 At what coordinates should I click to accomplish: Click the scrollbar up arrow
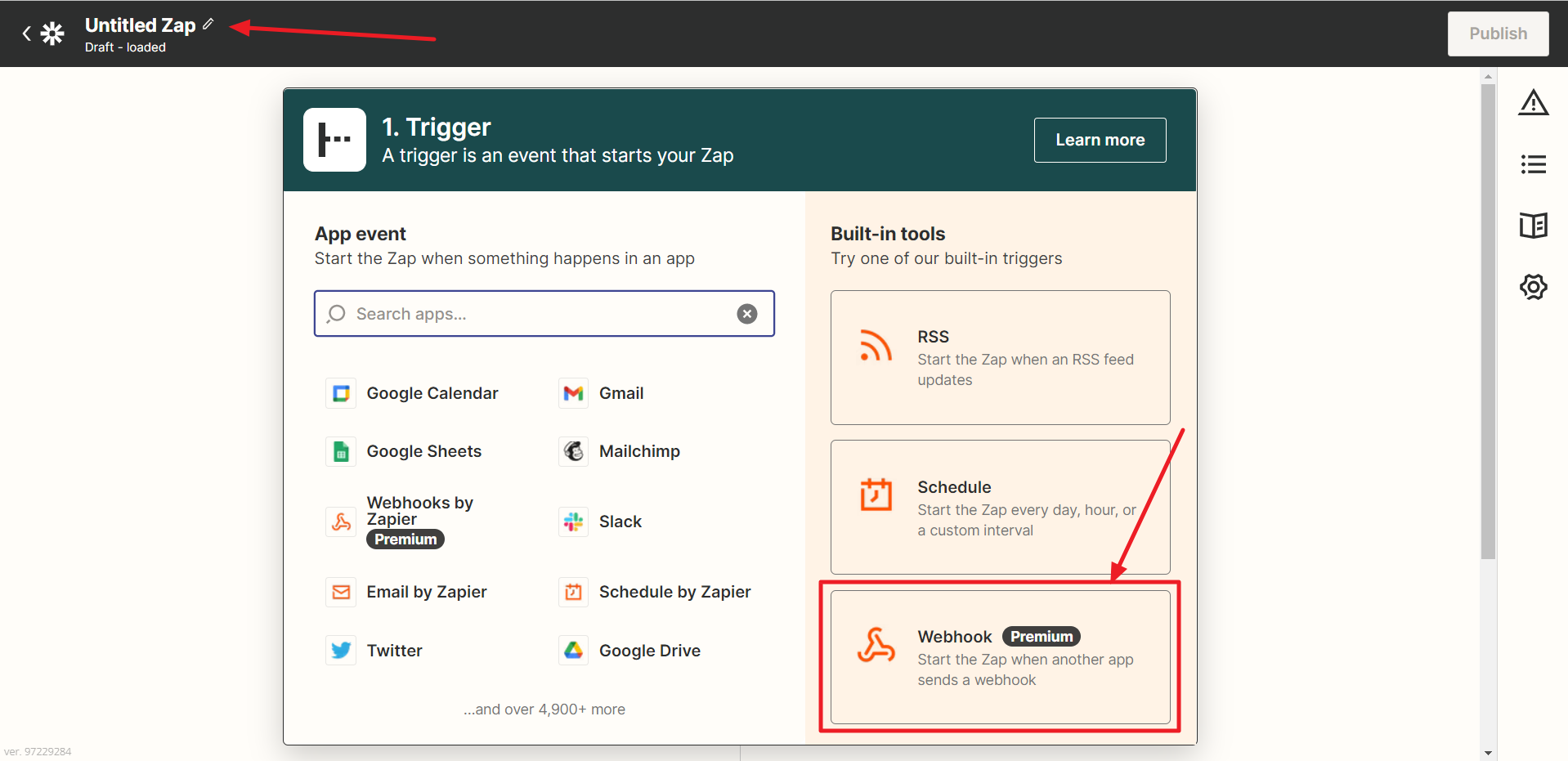pyautogui.click(x=1488, y=76)
